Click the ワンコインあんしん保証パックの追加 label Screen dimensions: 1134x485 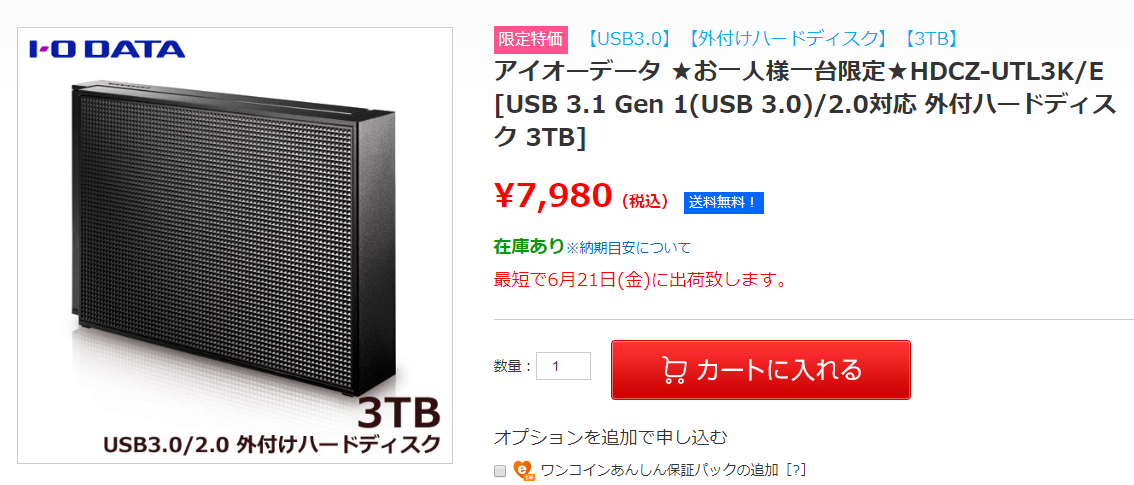pyautogui.click(x=661, y=470)
